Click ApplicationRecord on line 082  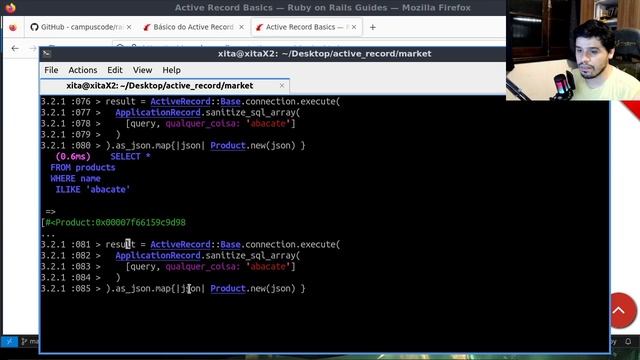[x=158, y=255]
